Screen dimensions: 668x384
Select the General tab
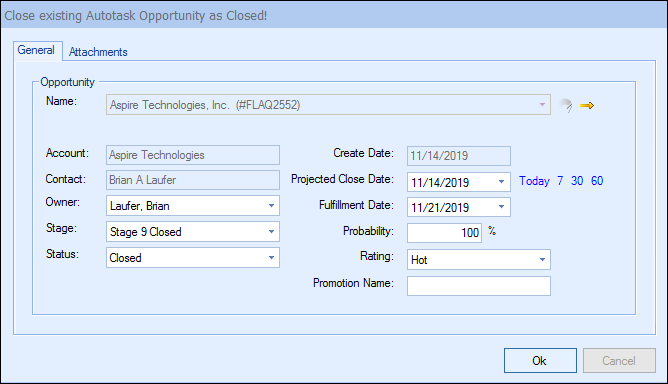(x=36, y=50)
